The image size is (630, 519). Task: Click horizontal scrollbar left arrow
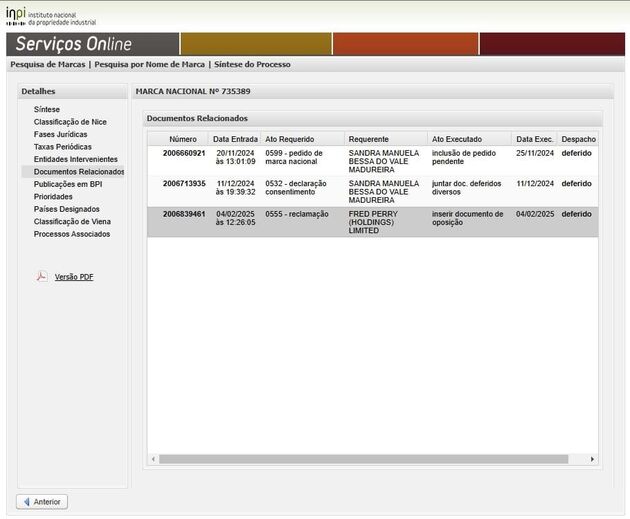tap(154, 459)
